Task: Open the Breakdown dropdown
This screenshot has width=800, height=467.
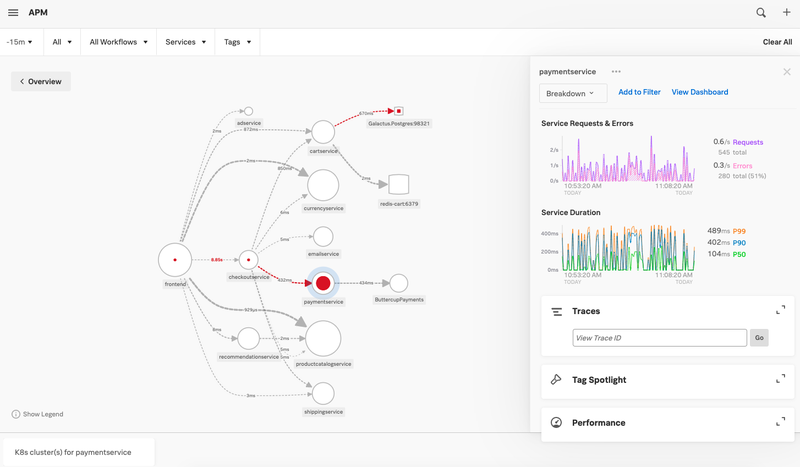Action: [x=573, y=93]
